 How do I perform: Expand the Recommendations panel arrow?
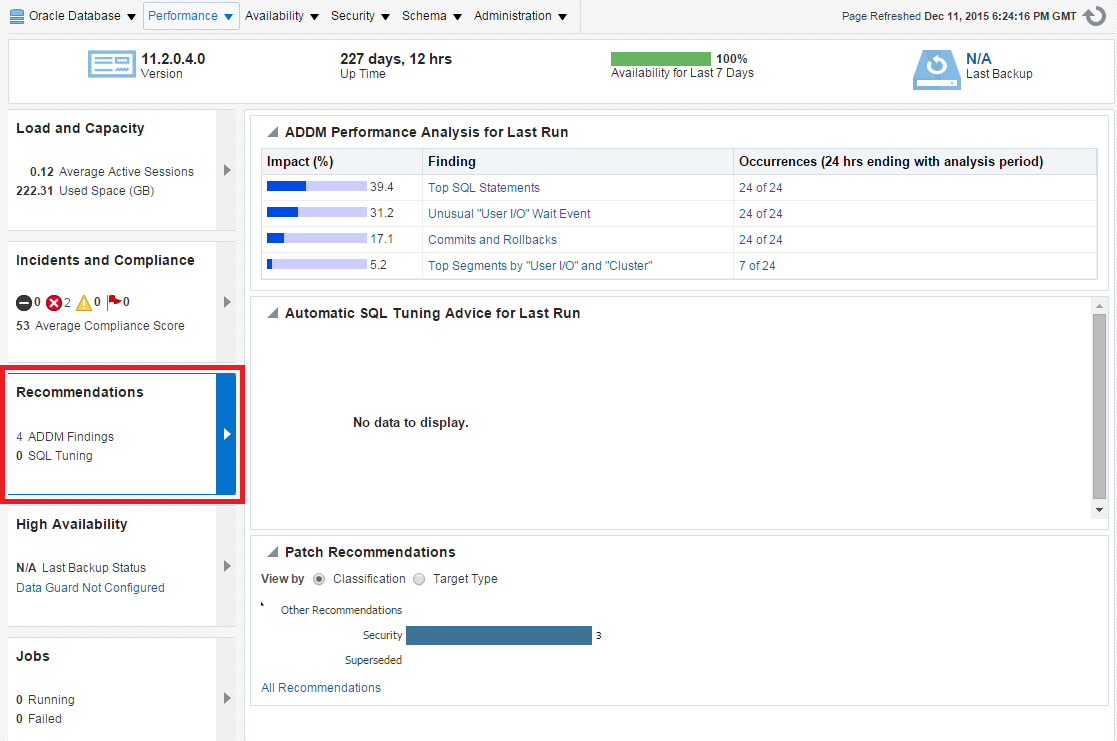pyautogui.click(x=227, y=434)
